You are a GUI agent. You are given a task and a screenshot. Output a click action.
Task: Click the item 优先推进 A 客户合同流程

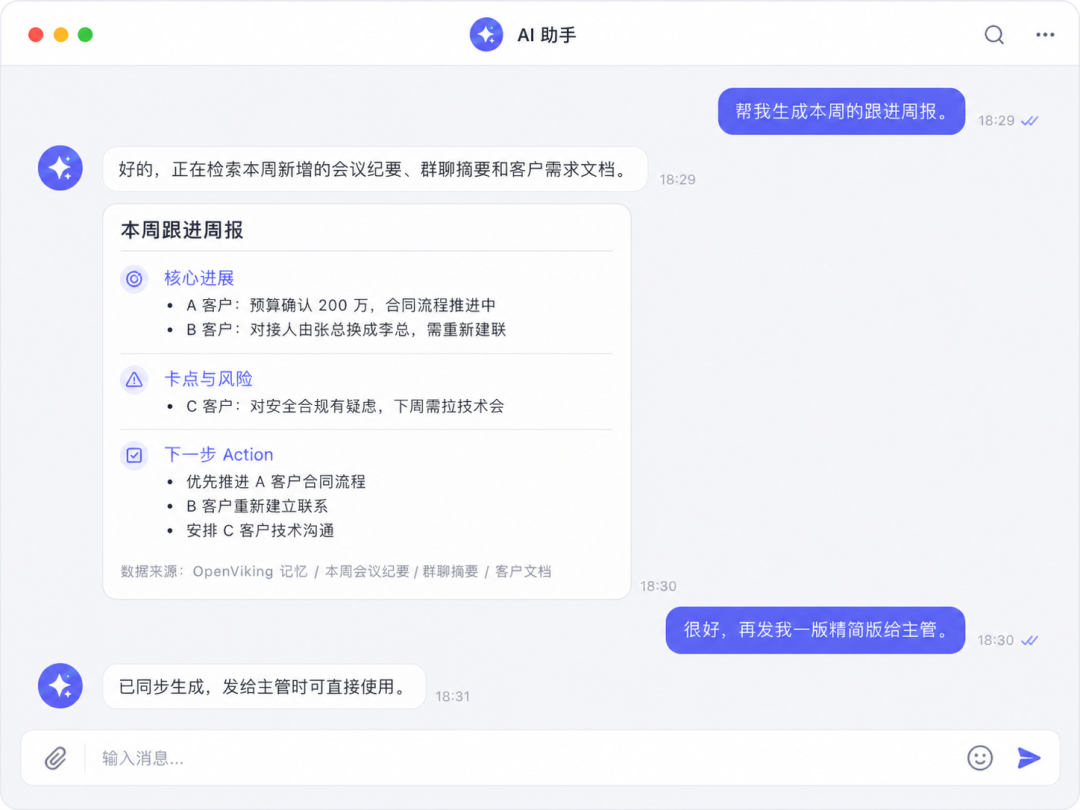click(276, 481)
